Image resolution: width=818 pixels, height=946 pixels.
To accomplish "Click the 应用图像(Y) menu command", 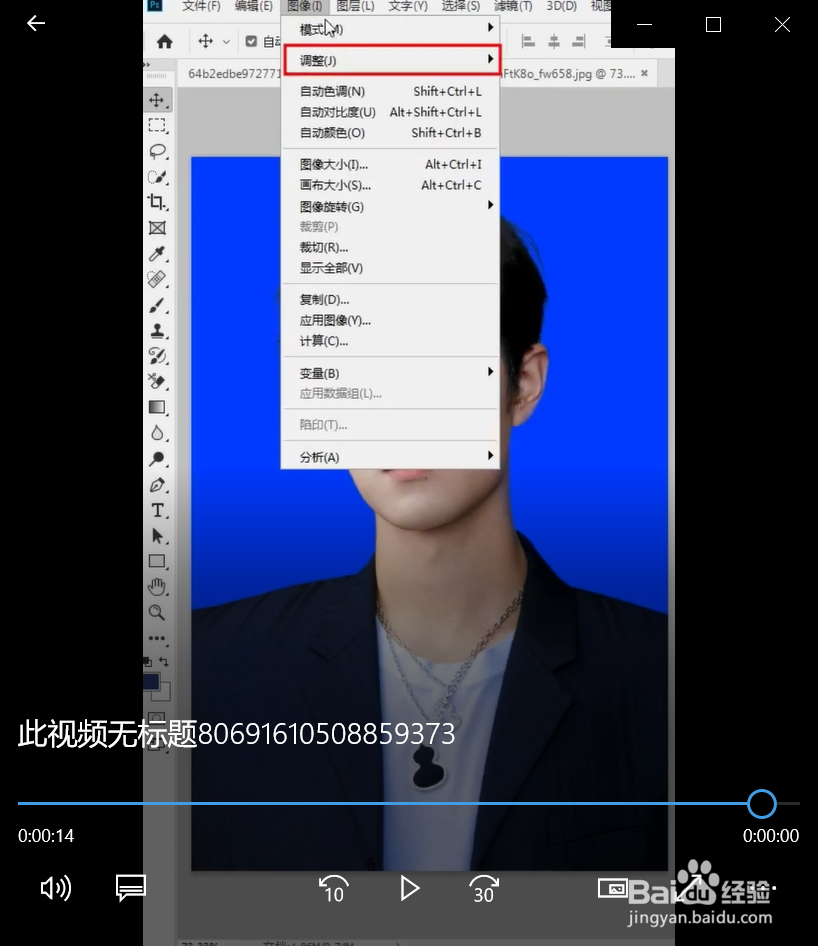I will click(332, 320).
